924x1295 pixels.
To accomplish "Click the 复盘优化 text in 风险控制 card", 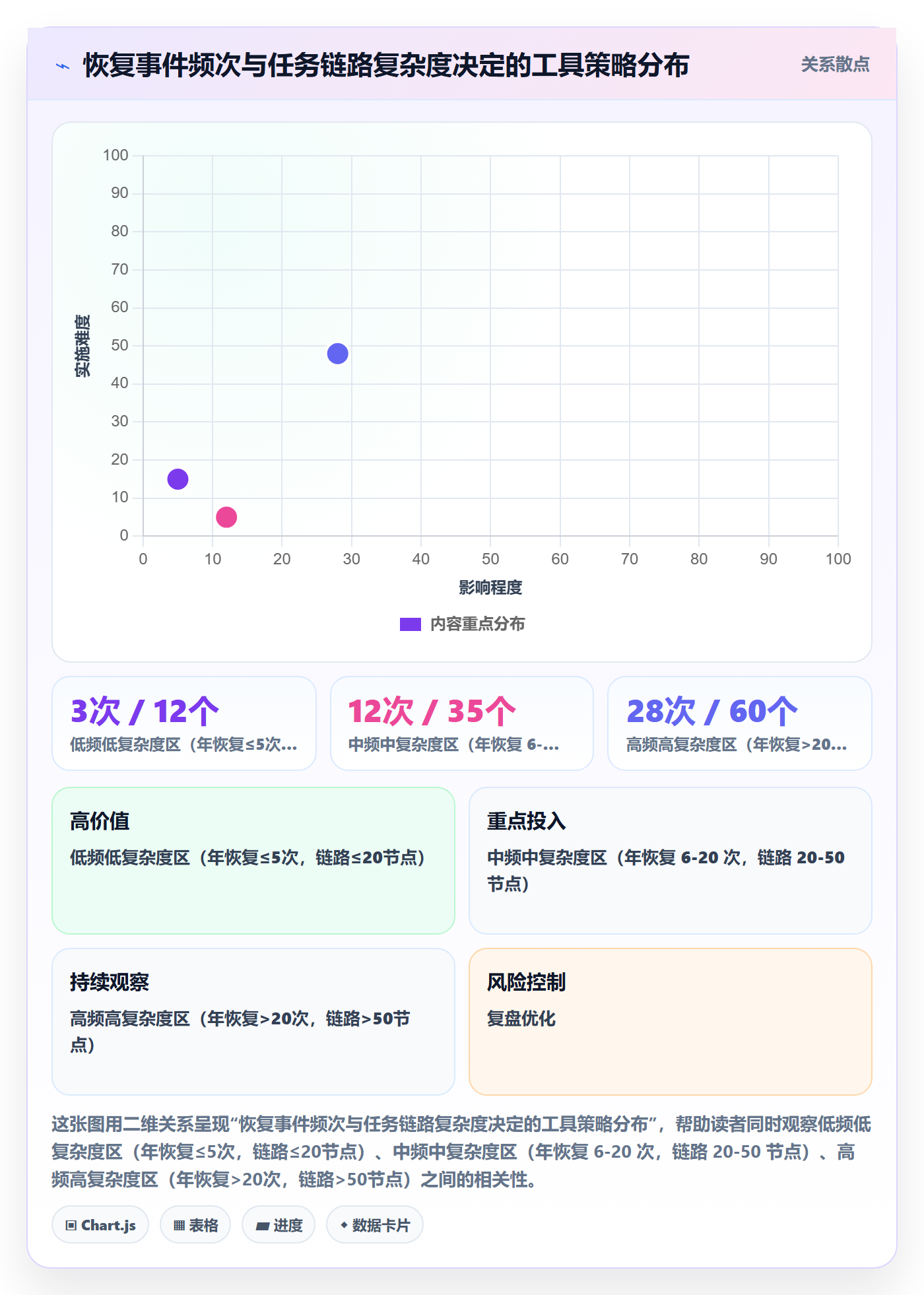I will coord(521,1018).
